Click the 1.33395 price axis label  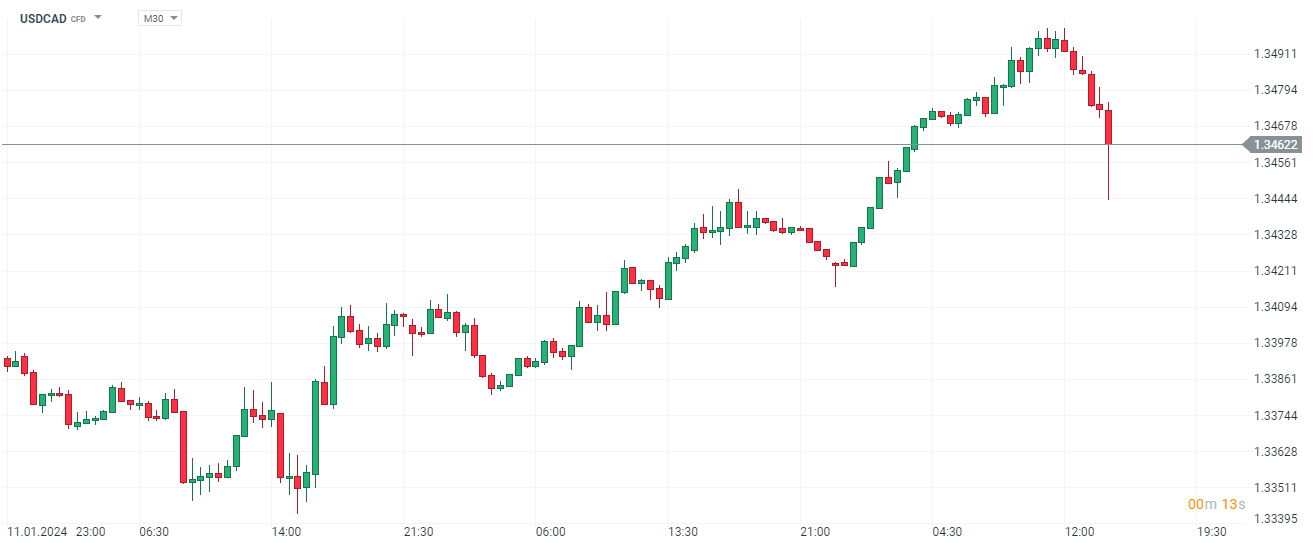coord(1274,518)
